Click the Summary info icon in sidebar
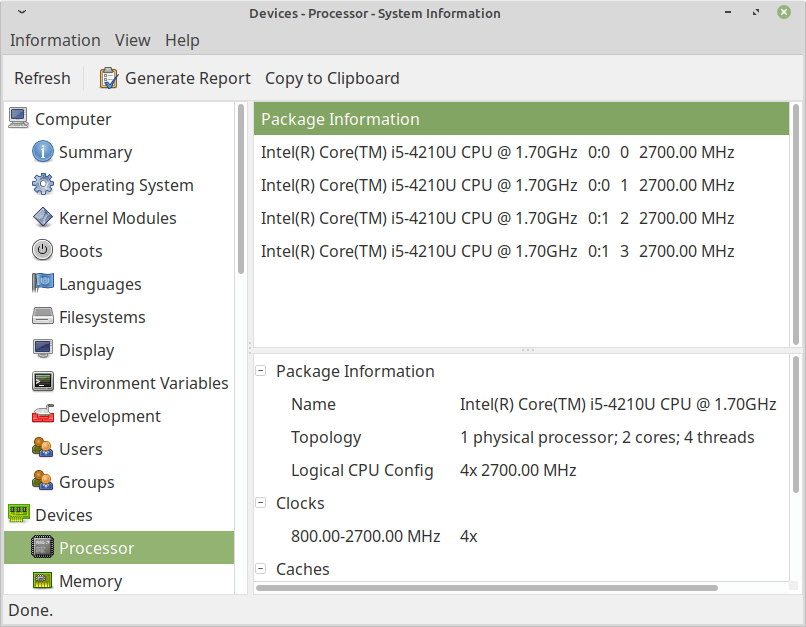 42,152
